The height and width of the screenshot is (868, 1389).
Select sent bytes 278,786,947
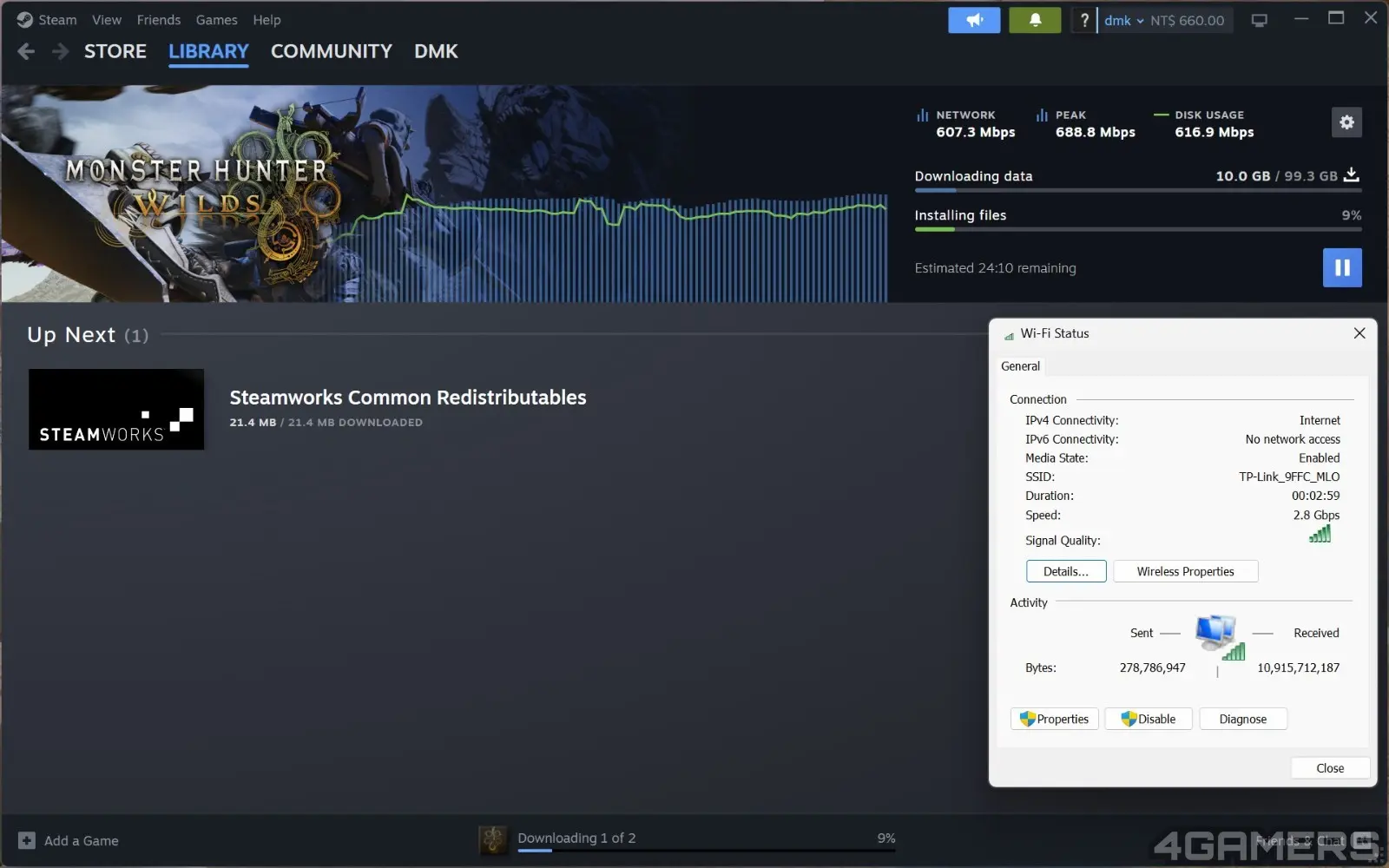(x=1152, y=667)
